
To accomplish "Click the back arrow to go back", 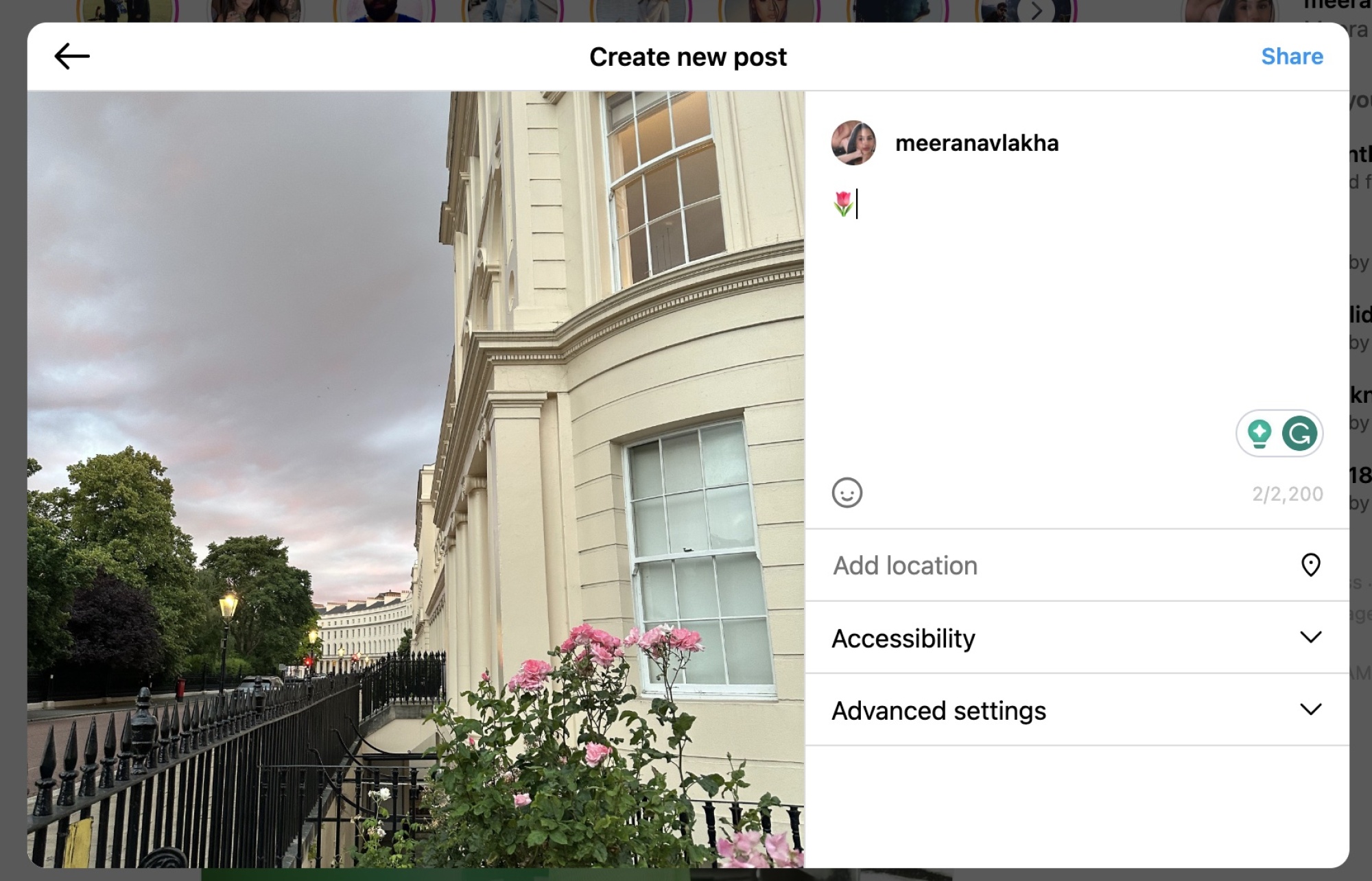I will pos(70,56).
